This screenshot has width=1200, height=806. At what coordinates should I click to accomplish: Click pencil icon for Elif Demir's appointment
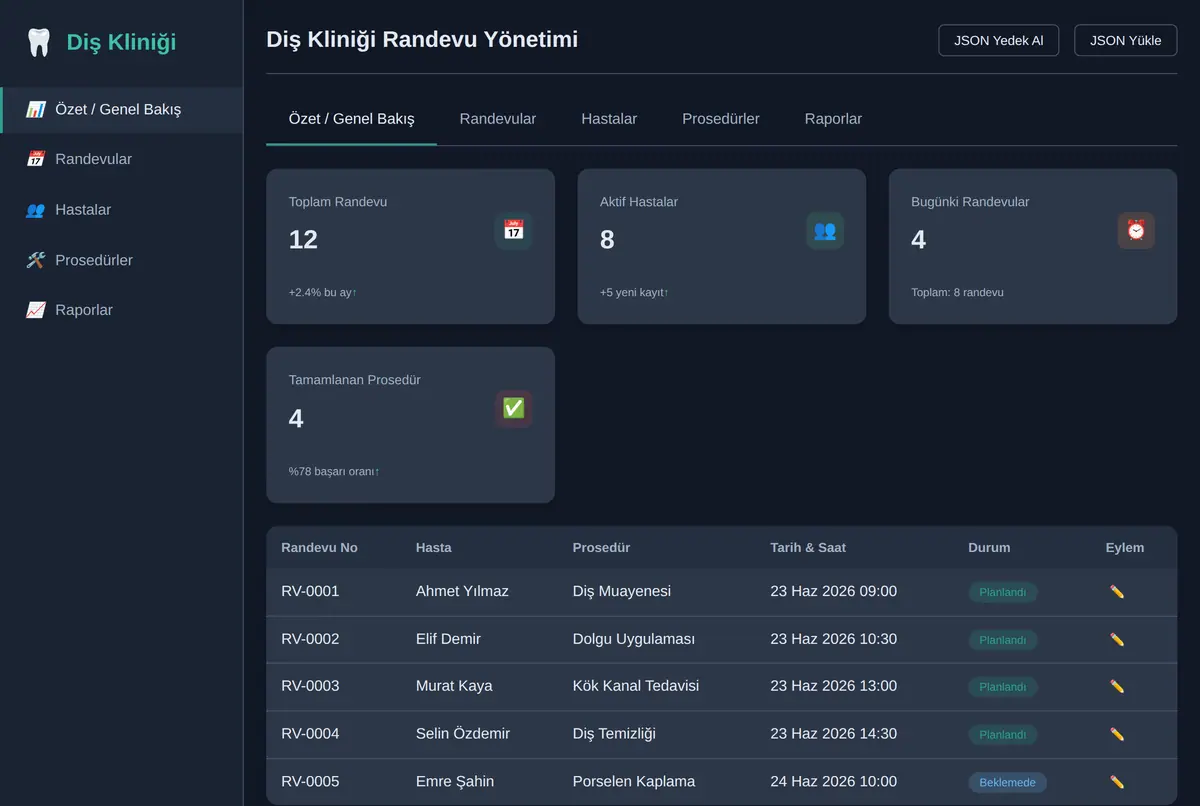(x=1117, y=640)
